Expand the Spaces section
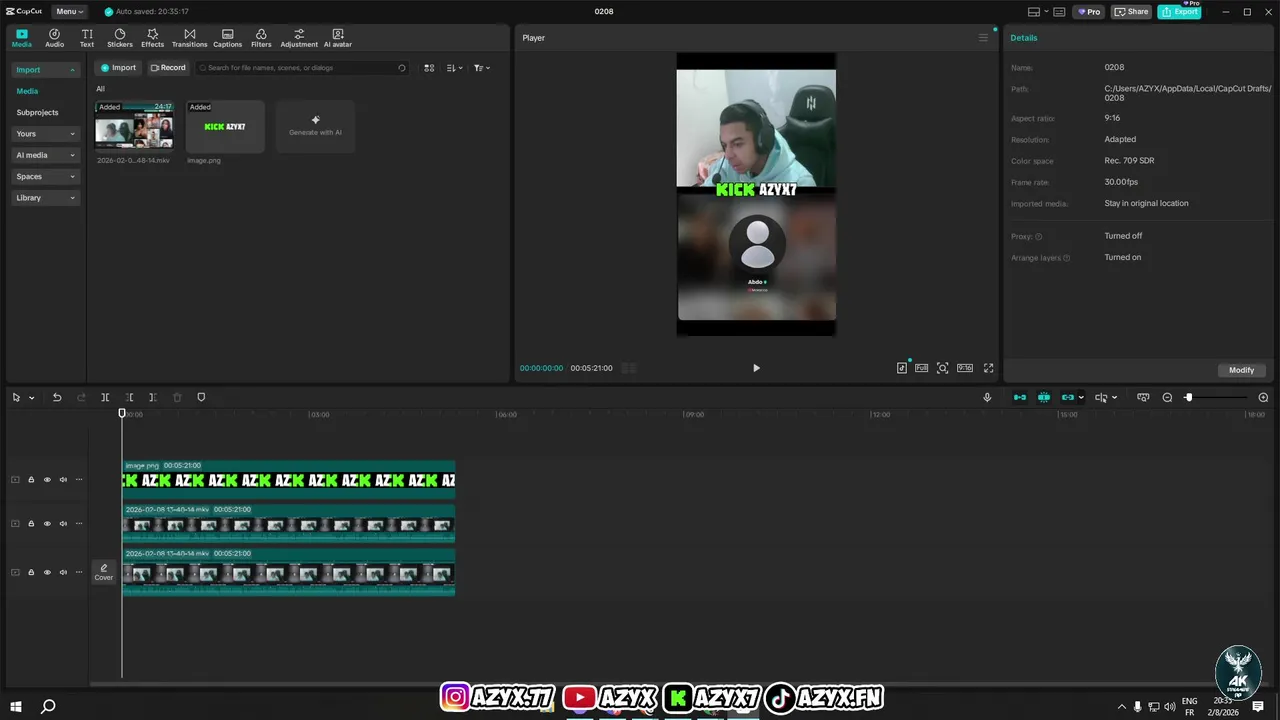The height and width of the screenshot is (720, 1280). (x=45, y=176)
